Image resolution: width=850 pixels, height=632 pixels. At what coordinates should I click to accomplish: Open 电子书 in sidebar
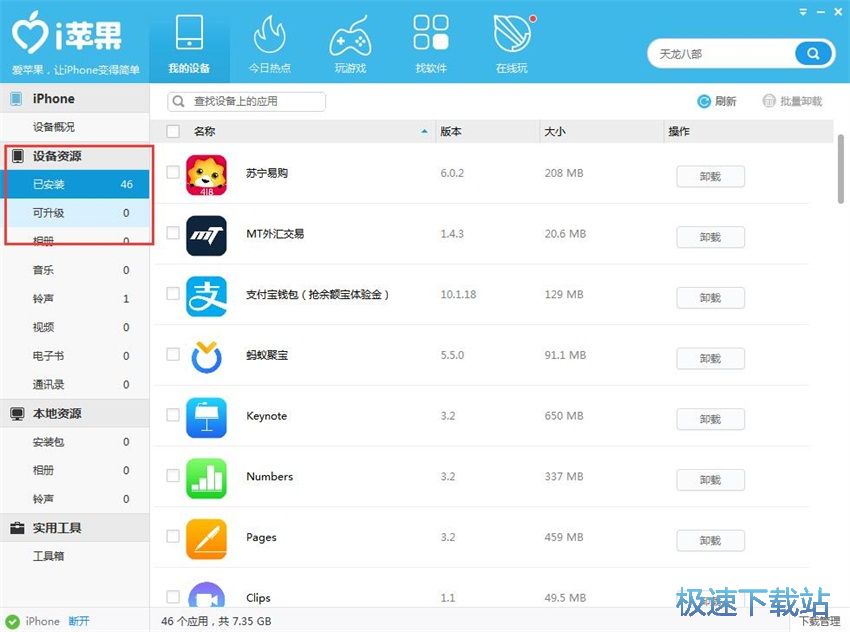(75, 356)
